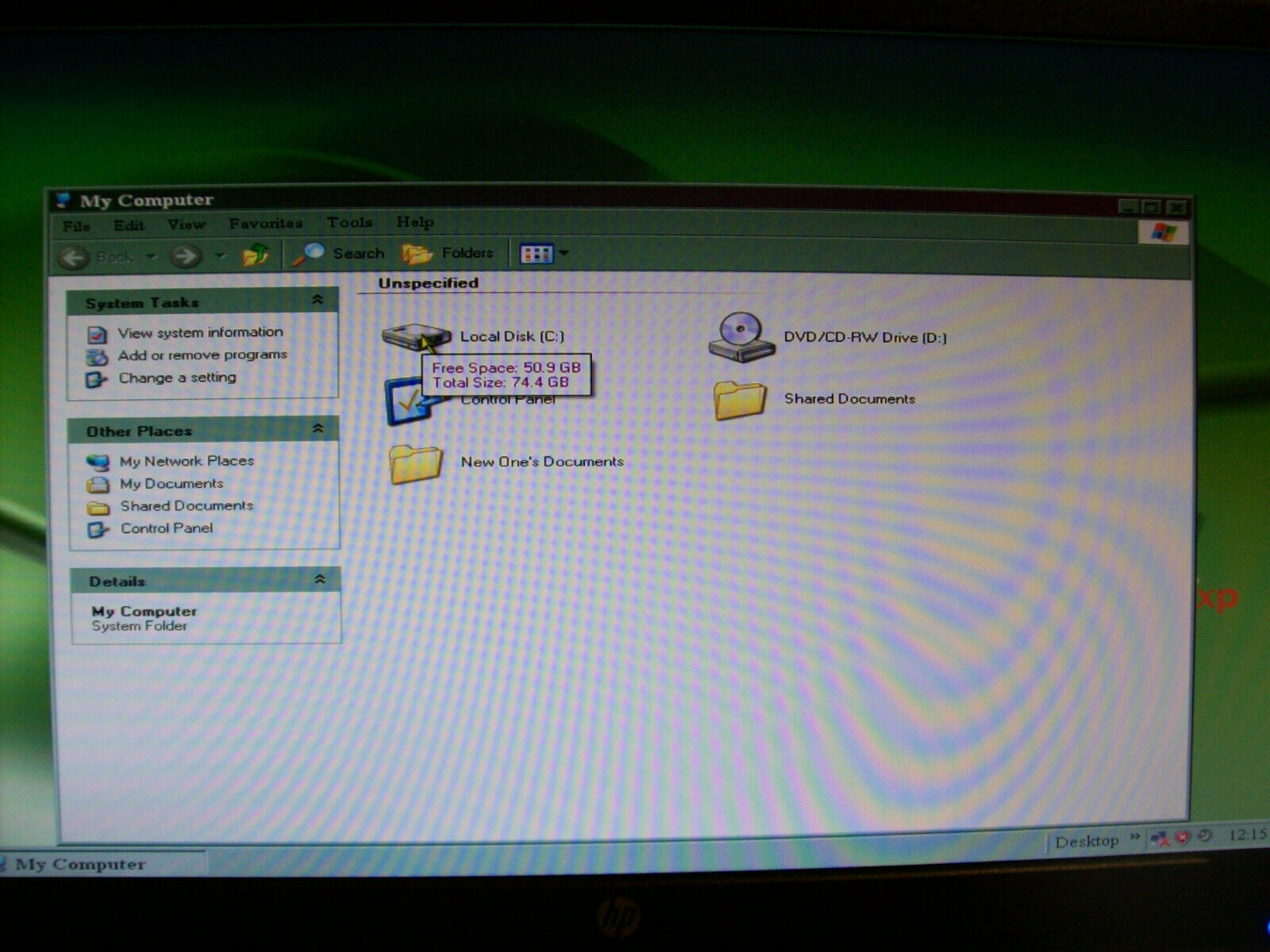Image resolution: width=1270 pixels, height=952 pixels.
Task: Expand the Desktop toolbar chevron in taskbar
Action: coord(1133,837)
